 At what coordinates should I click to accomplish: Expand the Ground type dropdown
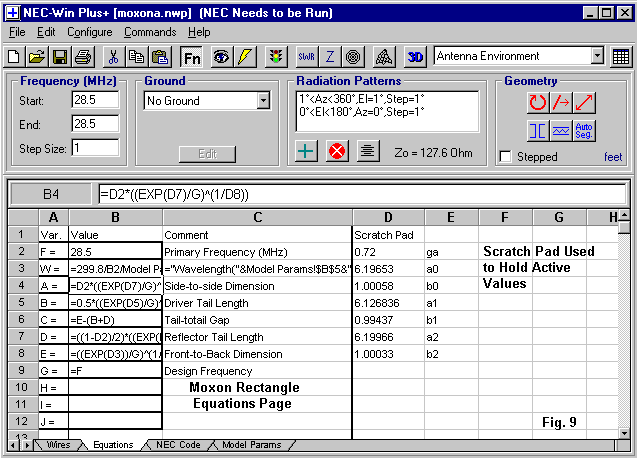pyautogui.click(x=263, y=101)
